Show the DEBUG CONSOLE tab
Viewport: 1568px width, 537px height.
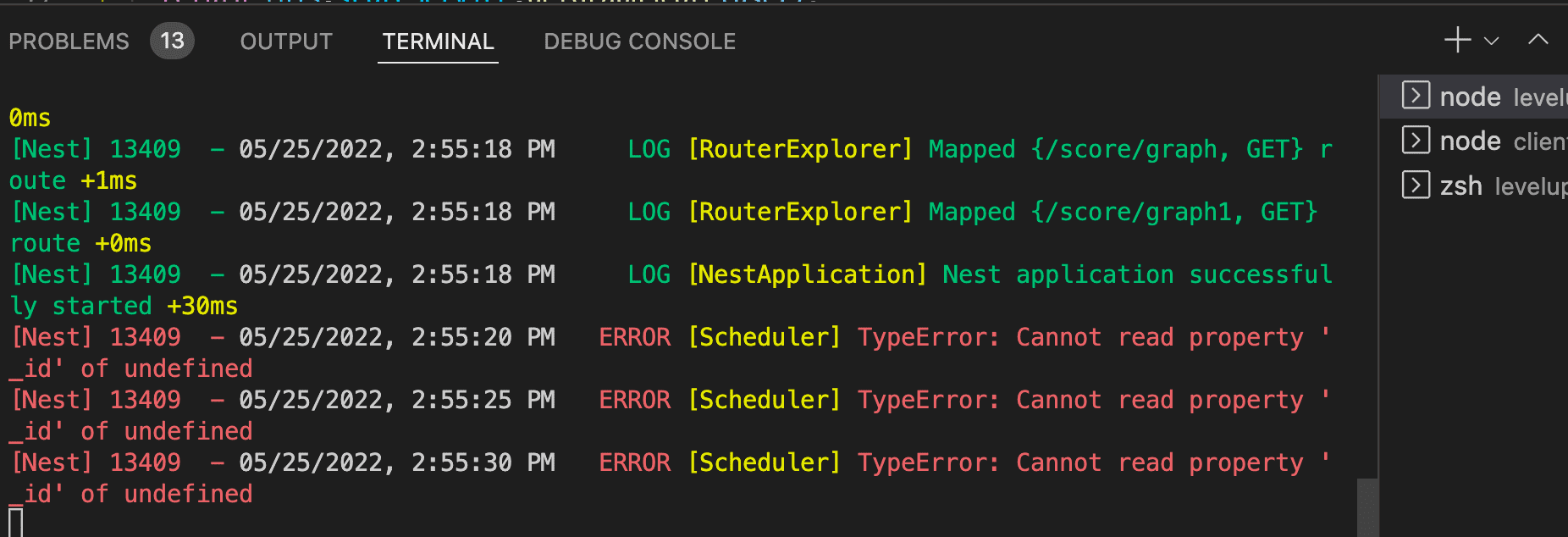(x=639, y=42)
